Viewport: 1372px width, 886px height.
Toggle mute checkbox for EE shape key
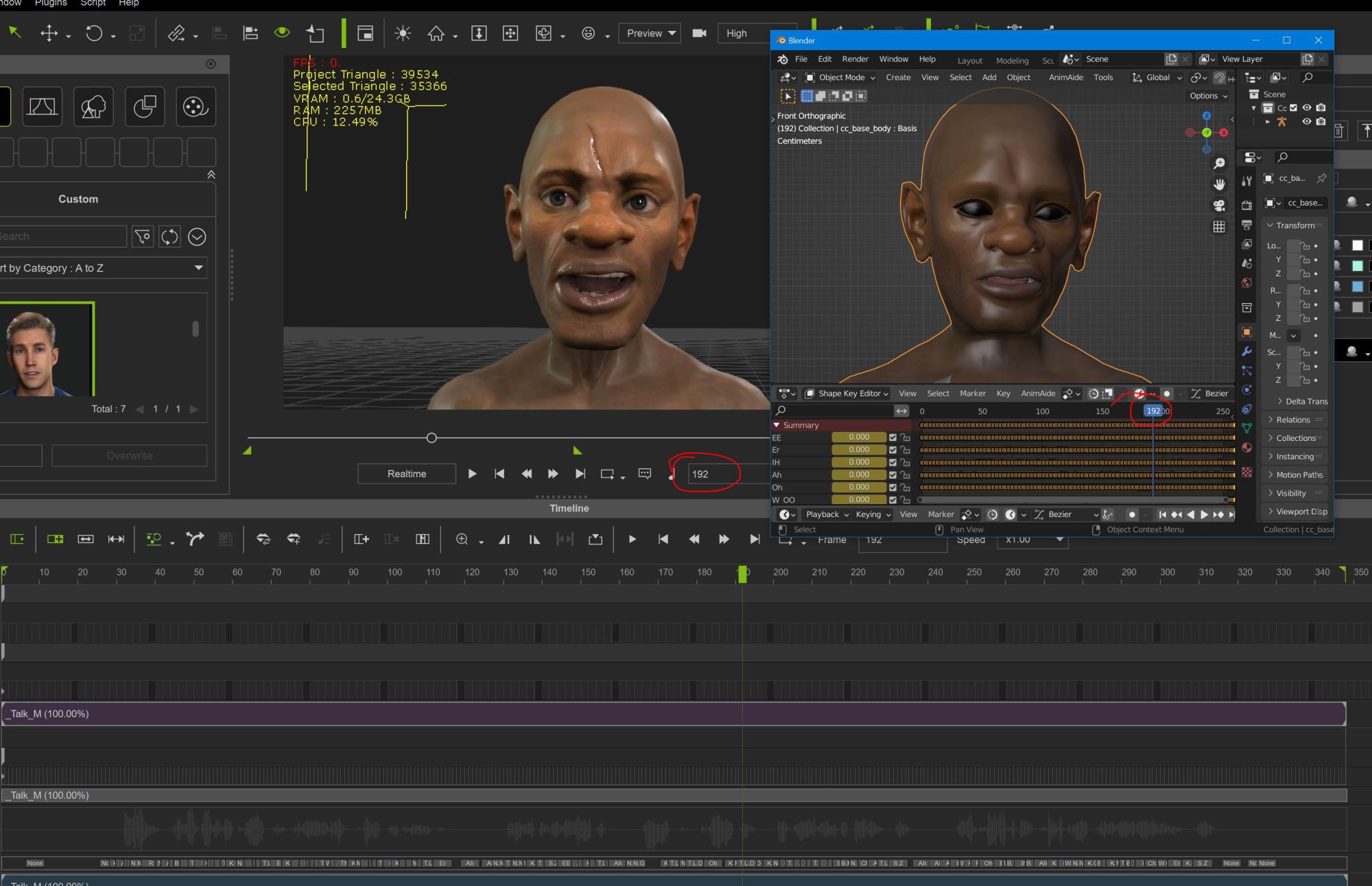pyautogui.click(x=892, y=438)
